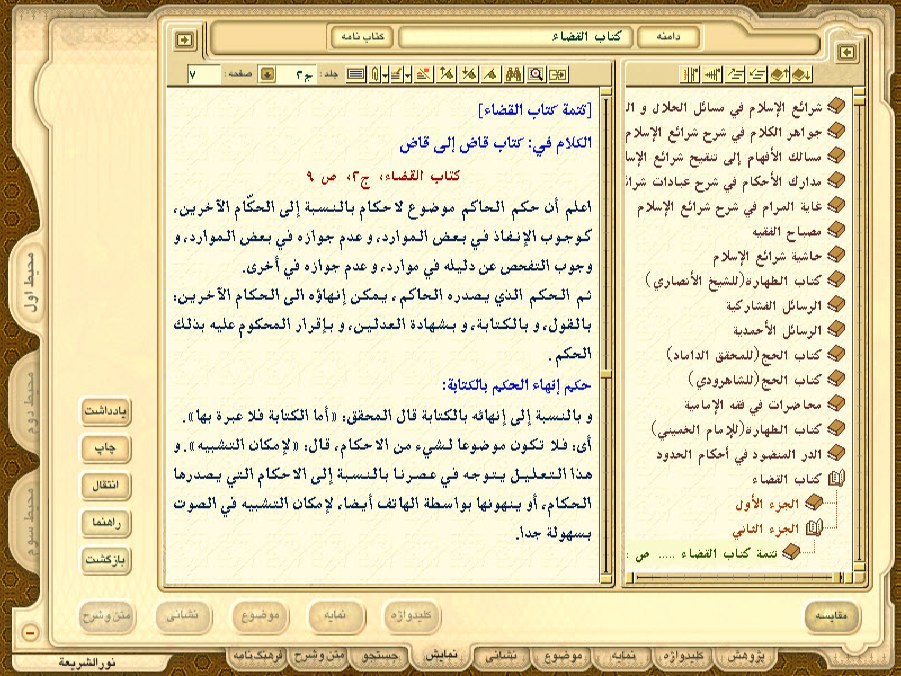Click the red-marked columns icon in tree toolbar
This screenshot has height=676, width=901.
pyautogui.click(x=690, y=74)
